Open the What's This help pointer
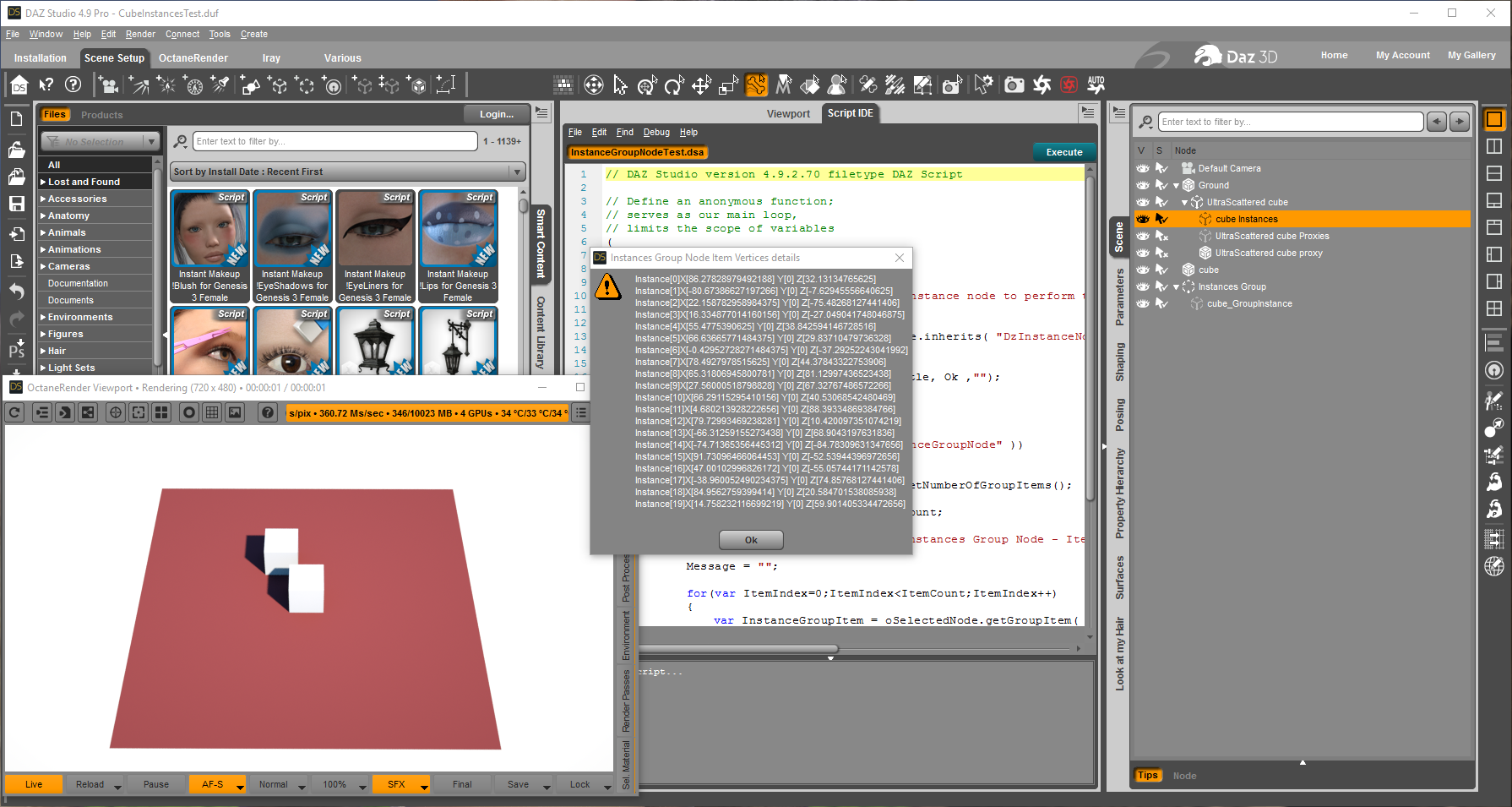Screen dimensions: 1512x807 (46, 85)
